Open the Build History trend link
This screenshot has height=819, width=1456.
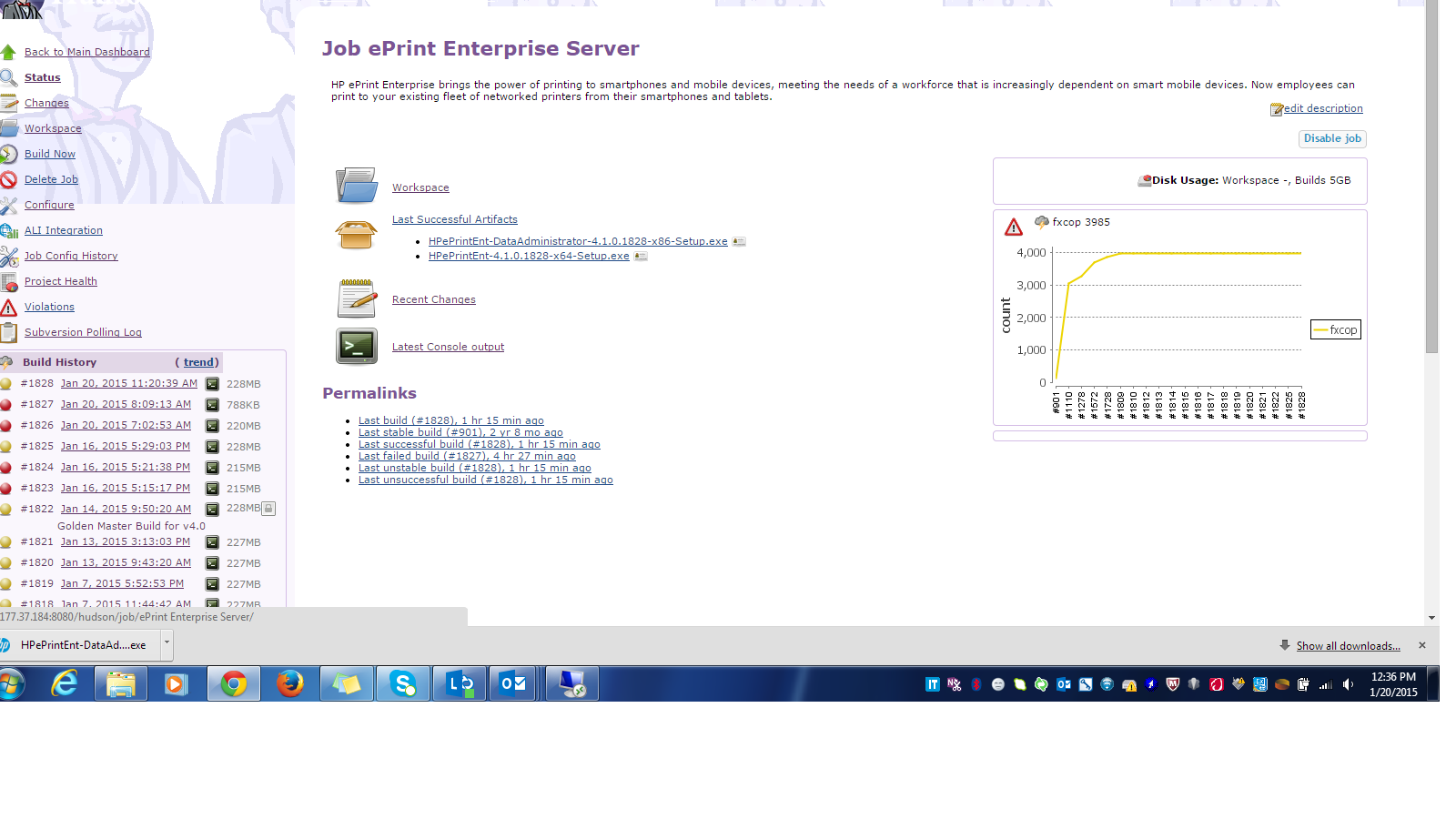pyautogui.click(x=199, y=362)
